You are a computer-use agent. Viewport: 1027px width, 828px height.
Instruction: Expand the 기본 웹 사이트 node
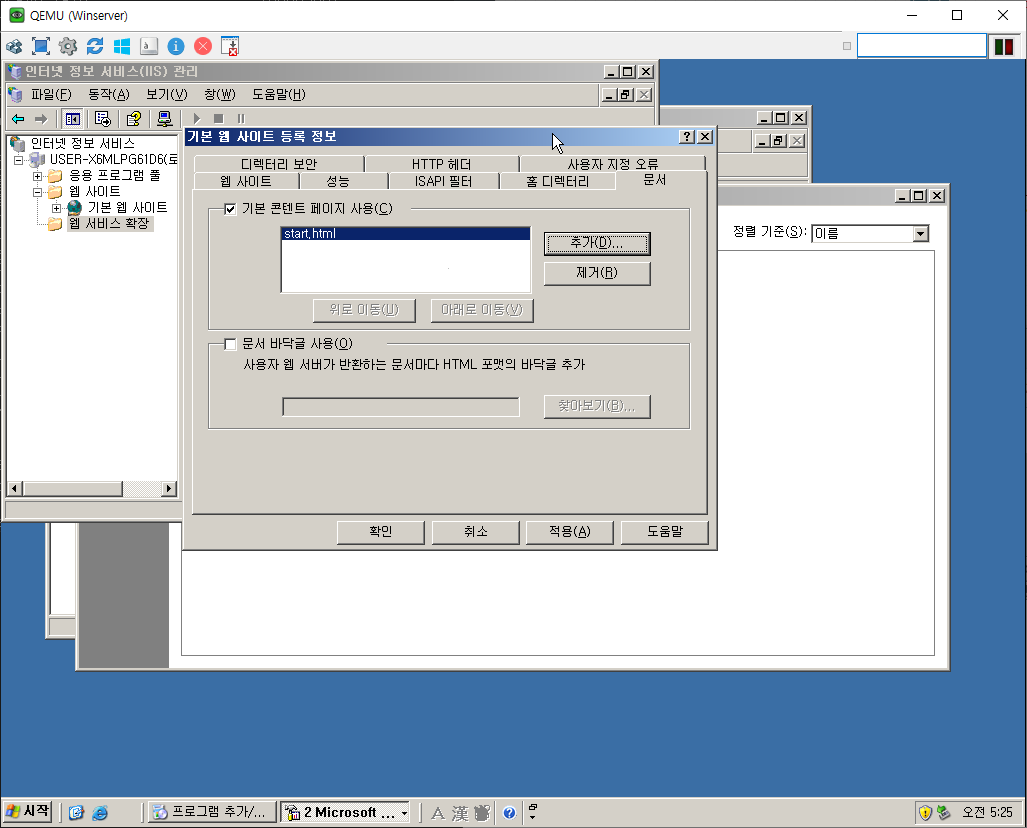pyautogui.click(x=56, y=208)
